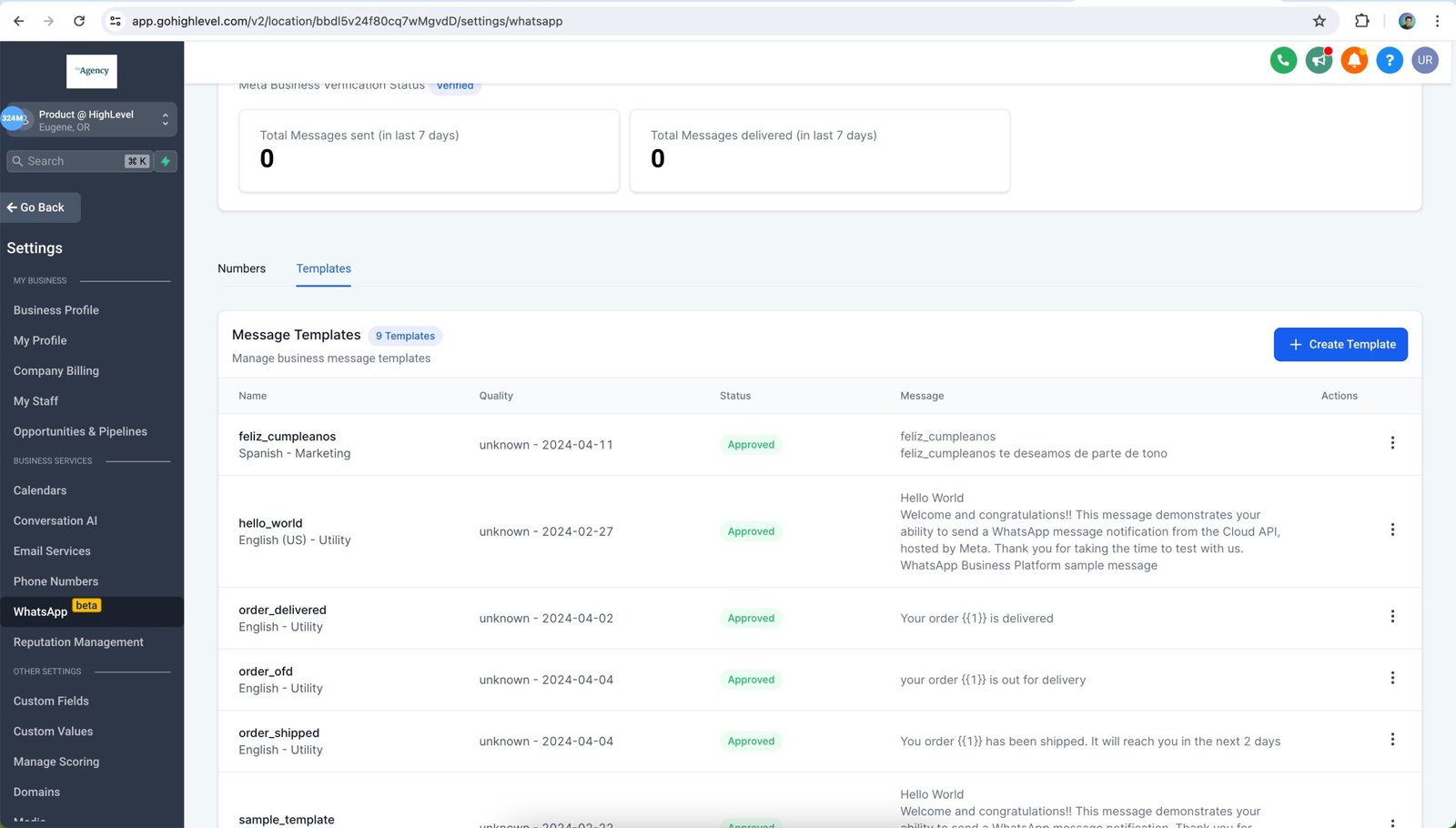Bookmark this page with the star icon
1456x828 pixels.
pos(1319,21)
